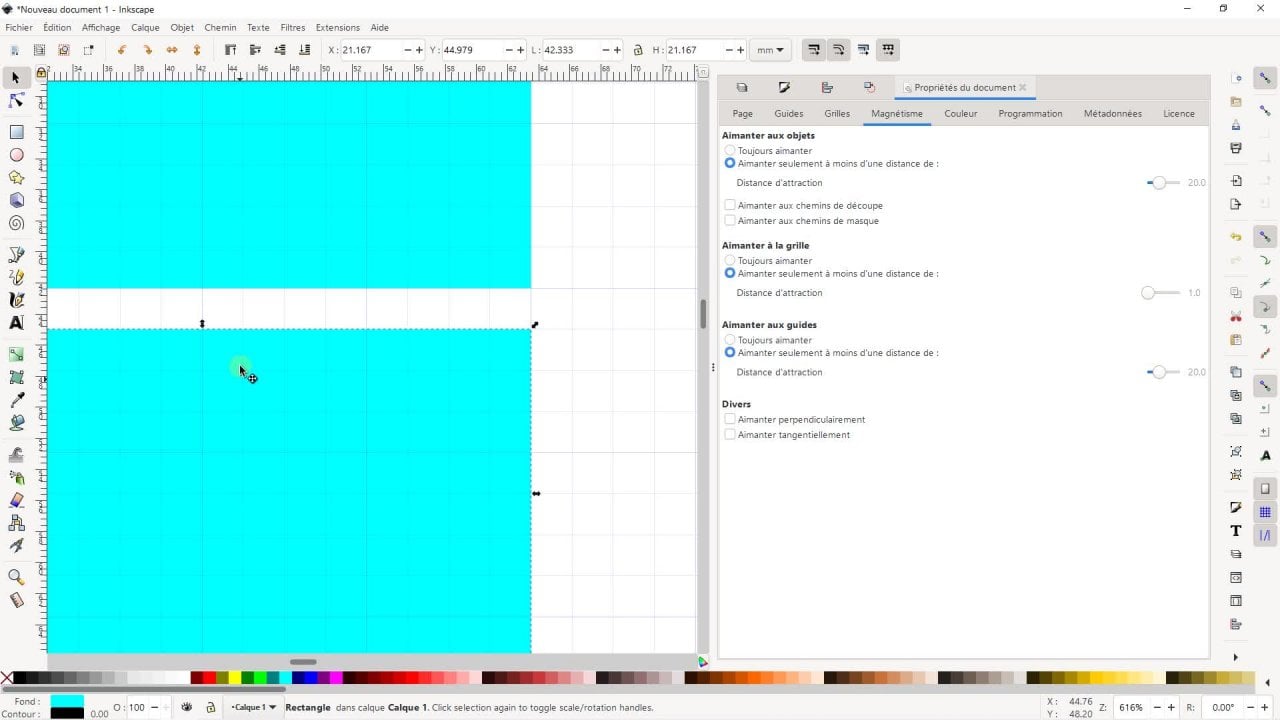Flip selection horizontally in toolbar
Image resolution: width=1280 pixels, height=720 pixels.
click(172, 50)
